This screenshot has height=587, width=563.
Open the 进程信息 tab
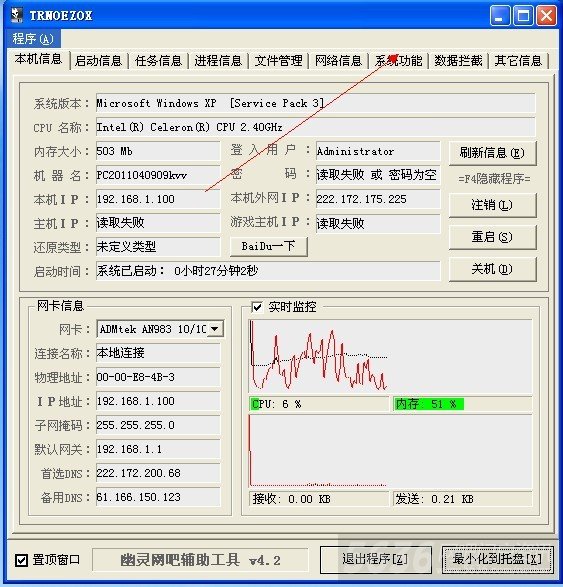(218, 61)
